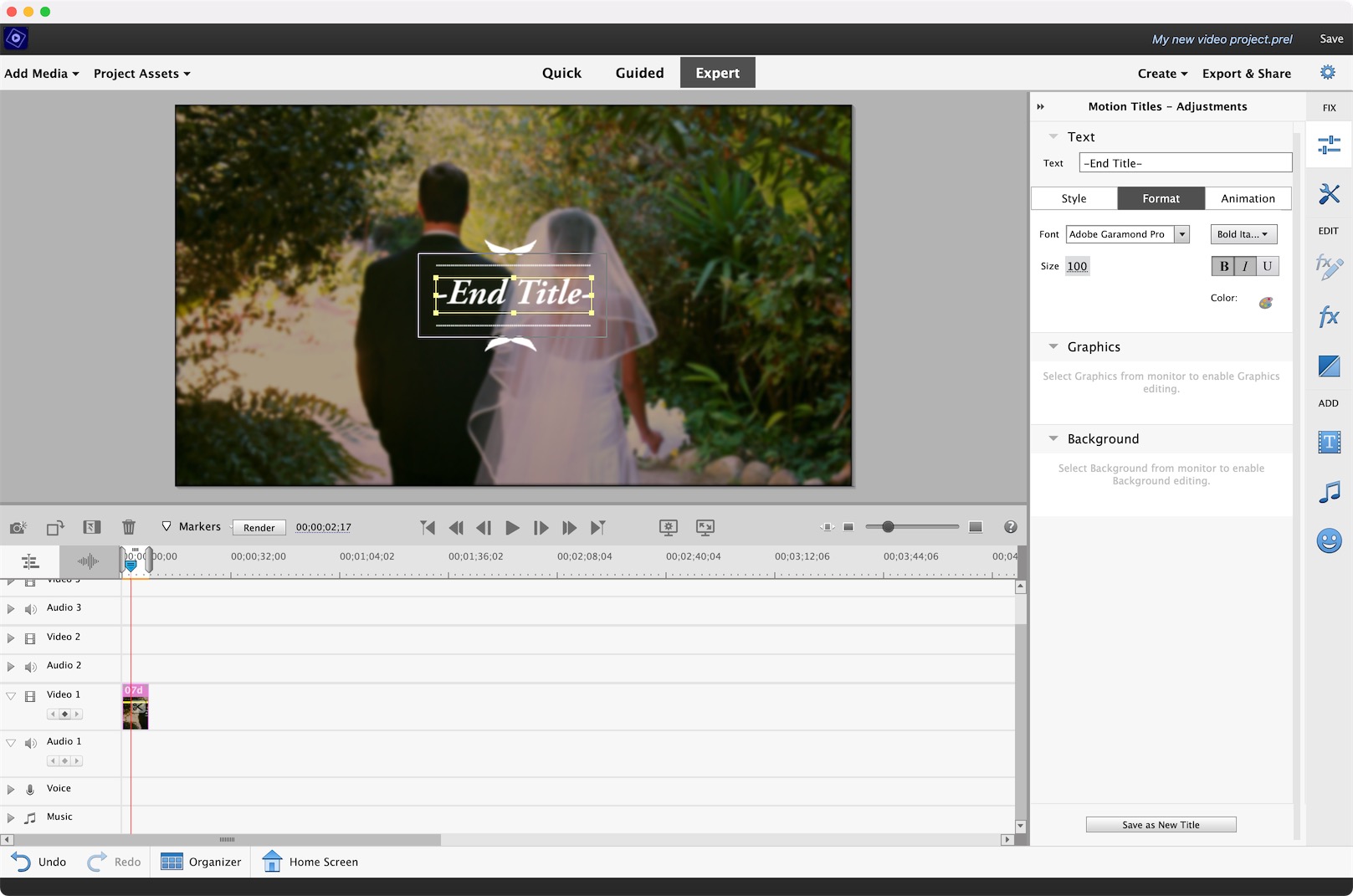Viewport: 1353px width, 896px height.
Task: Open the Font family dropdown
Action: [x=1181, y=234]
